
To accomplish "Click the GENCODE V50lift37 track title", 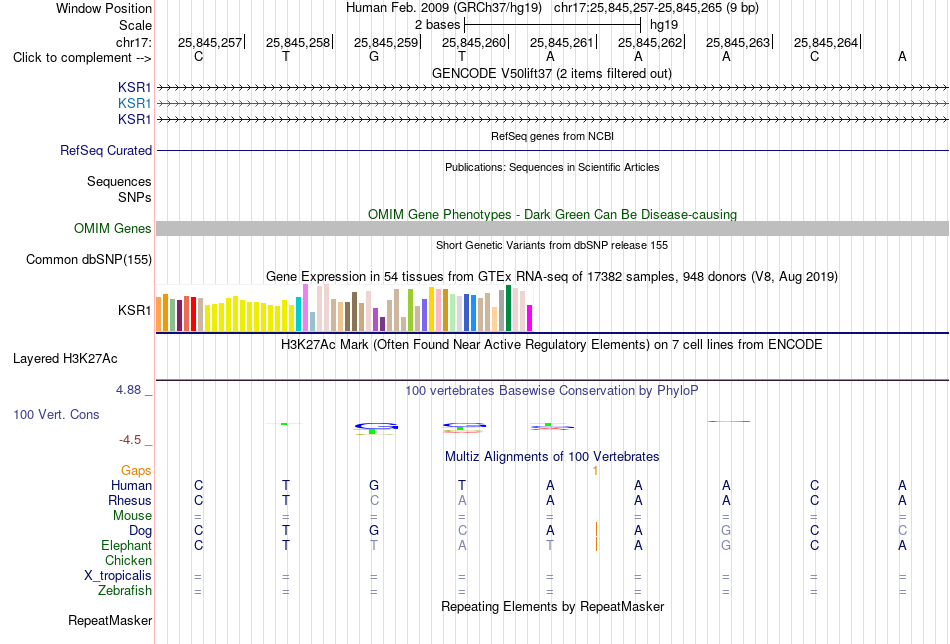I will (552, 73).
